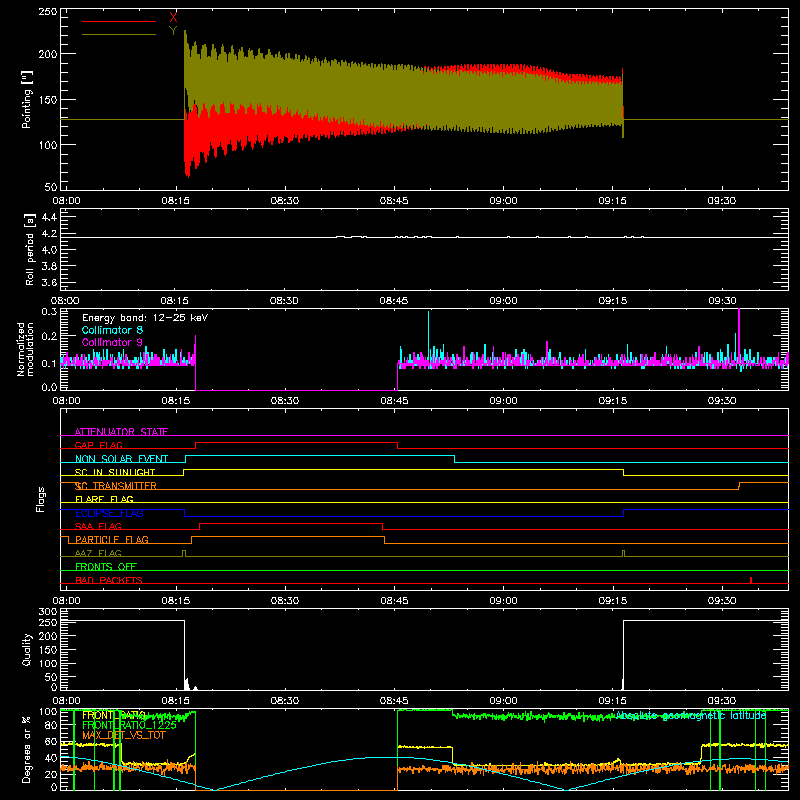Click the BAD_PACKETS red spike marker
800x800 pixels.
pos(751,580)
